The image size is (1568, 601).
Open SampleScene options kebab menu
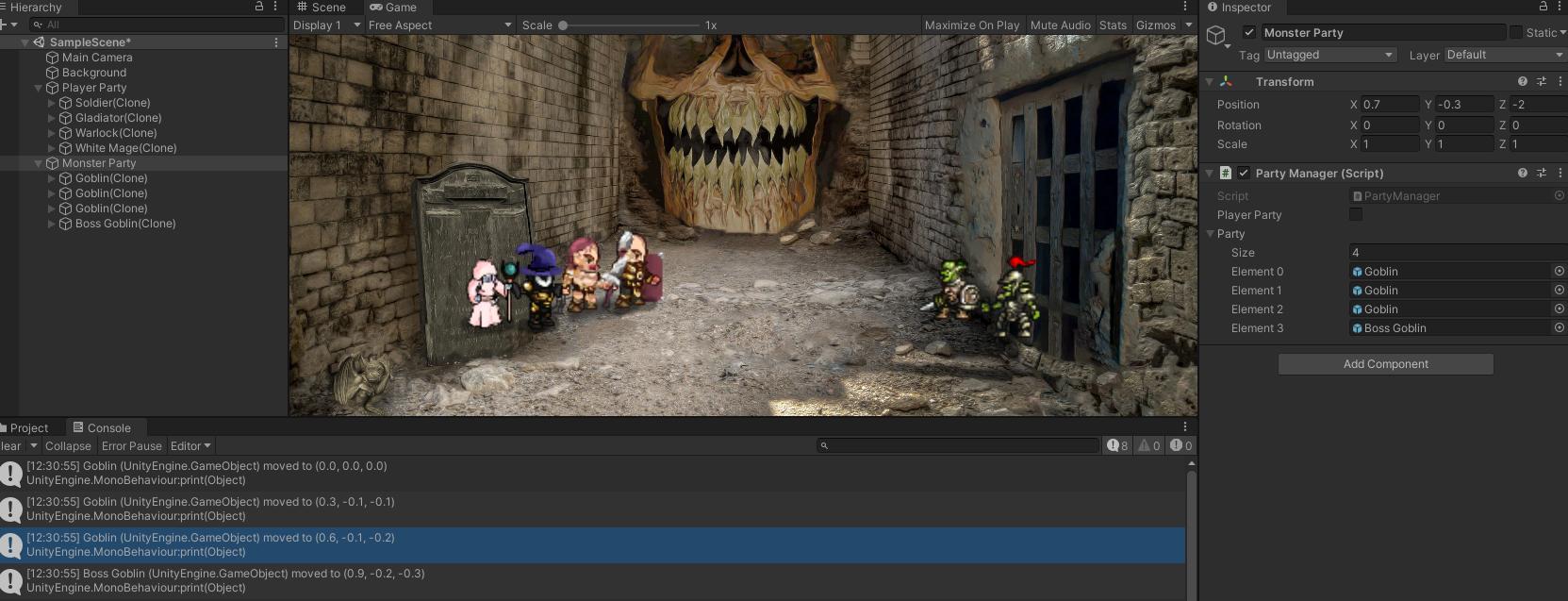click(276, 42)
